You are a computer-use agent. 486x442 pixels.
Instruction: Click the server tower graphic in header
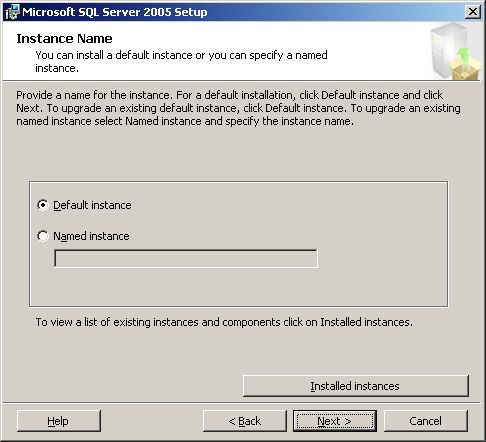point(447,48)
